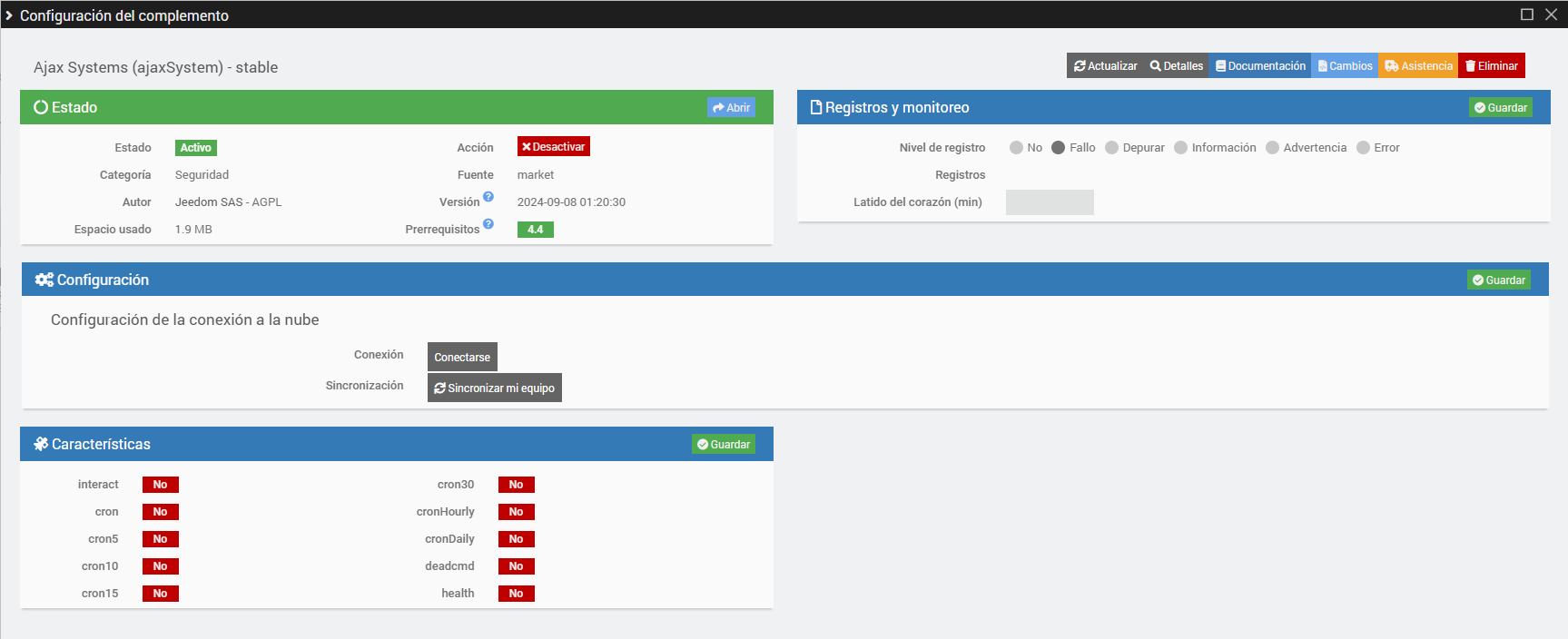Screen dimensions: 1568x639
Task: Click the Versión help question icon
Action: pyautogui.click(x=488, y=197)
